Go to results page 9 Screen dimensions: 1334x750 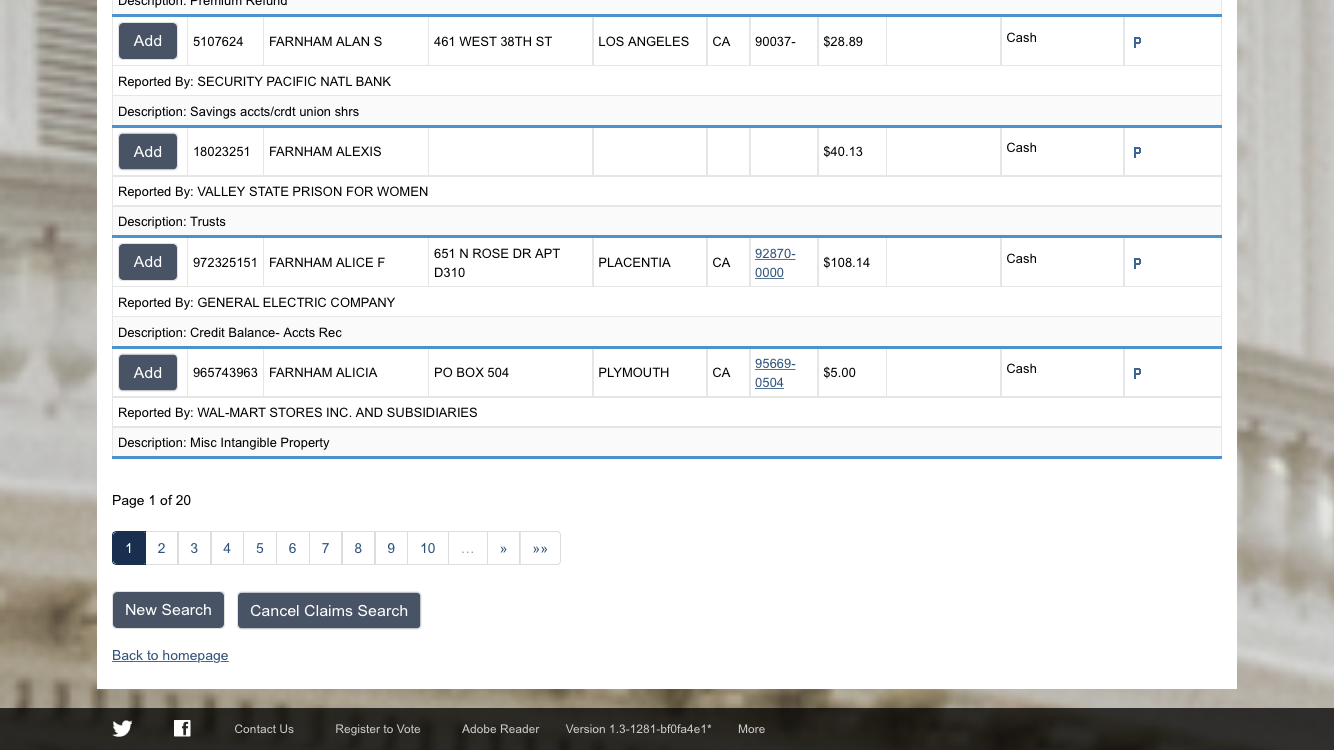pos(391,548)
